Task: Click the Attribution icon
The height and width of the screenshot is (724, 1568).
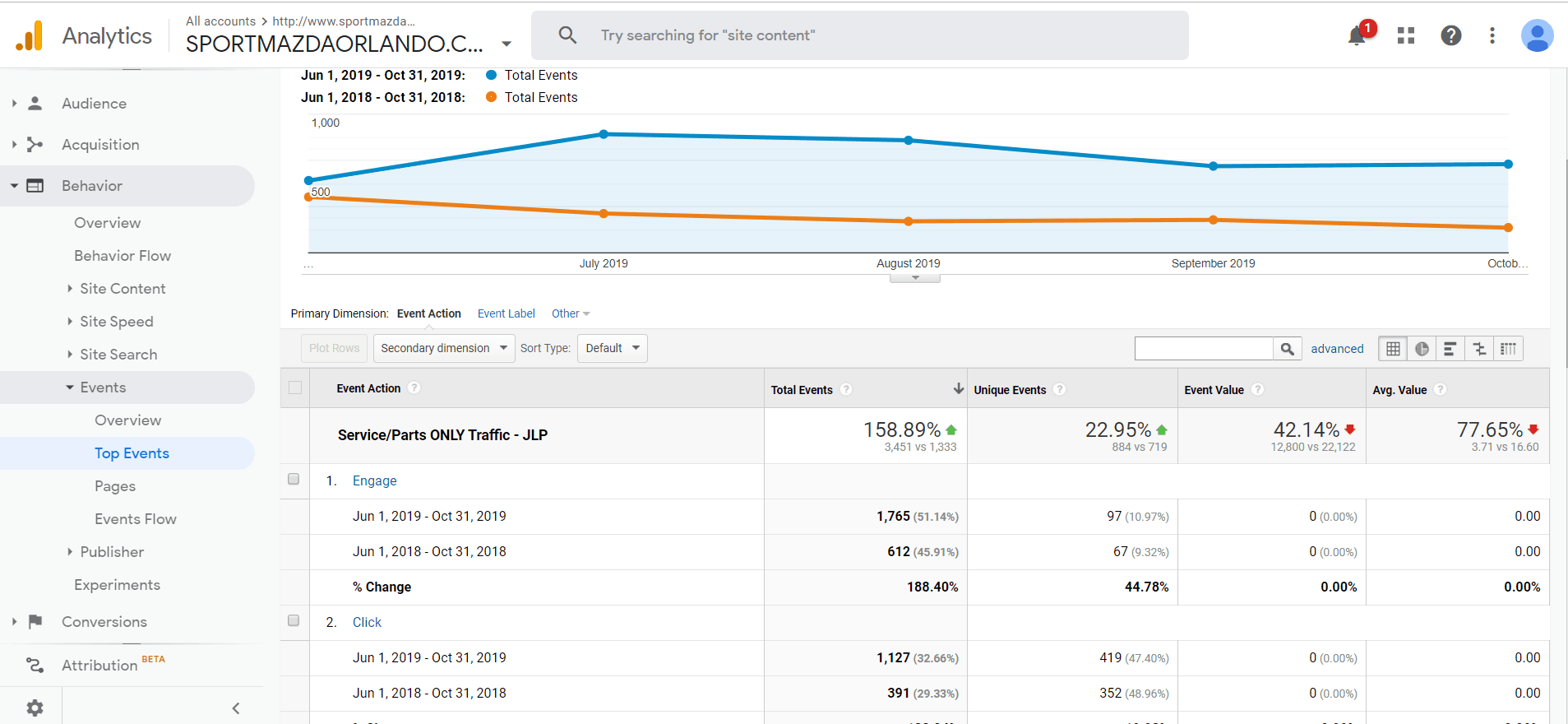Action: click(x=35, y=665)
